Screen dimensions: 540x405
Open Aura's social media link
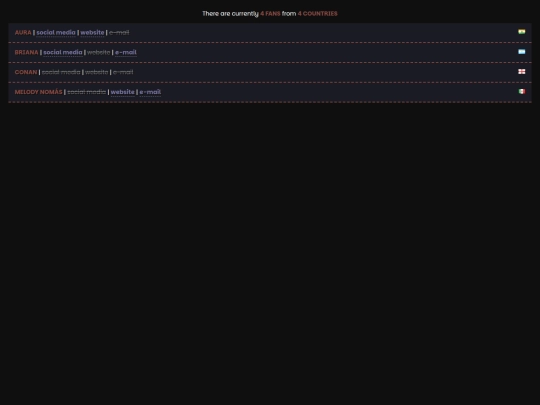(x=56, y=32)
